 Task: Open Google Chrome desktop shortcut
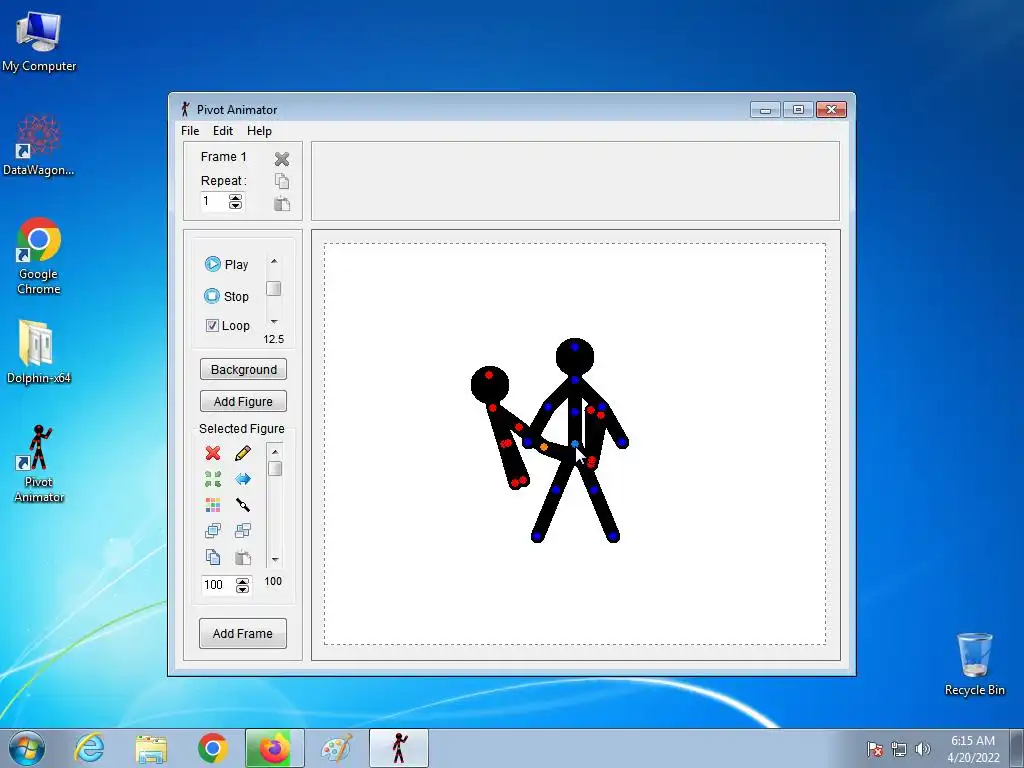39,256
